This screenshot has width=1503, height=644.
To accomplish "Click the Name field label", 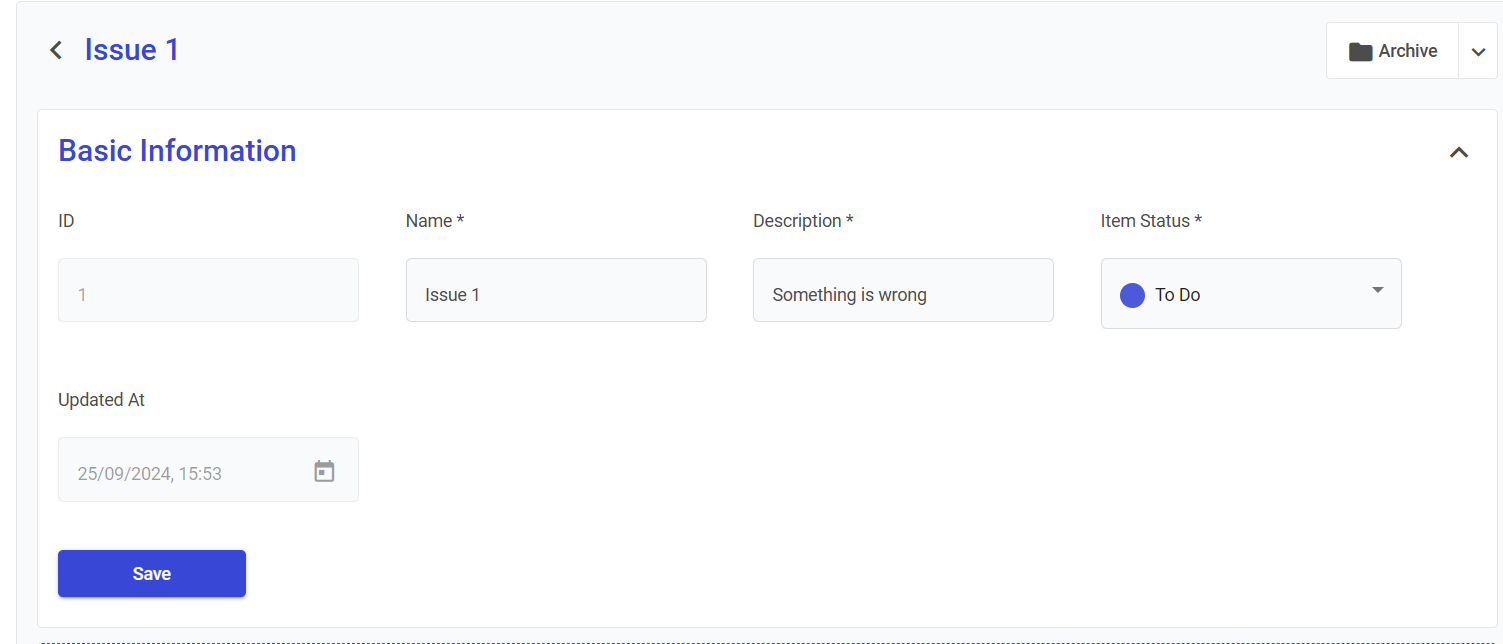I will 434,221.
